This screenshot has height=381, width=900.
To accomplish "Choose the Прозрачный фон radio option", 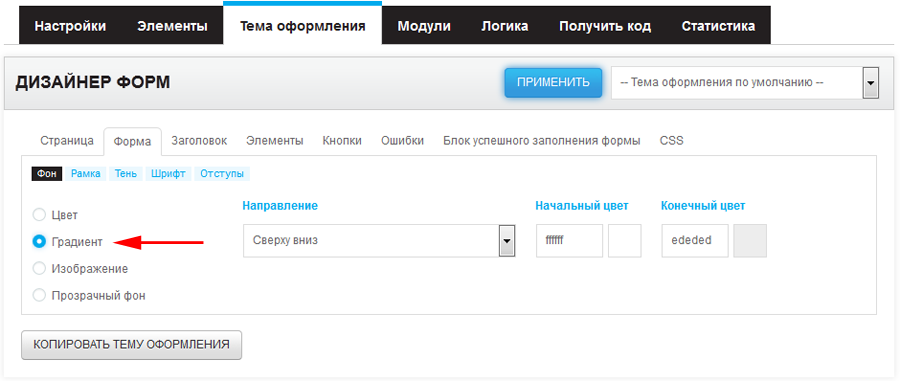I will pyautogui.click(x=39, y=296).
